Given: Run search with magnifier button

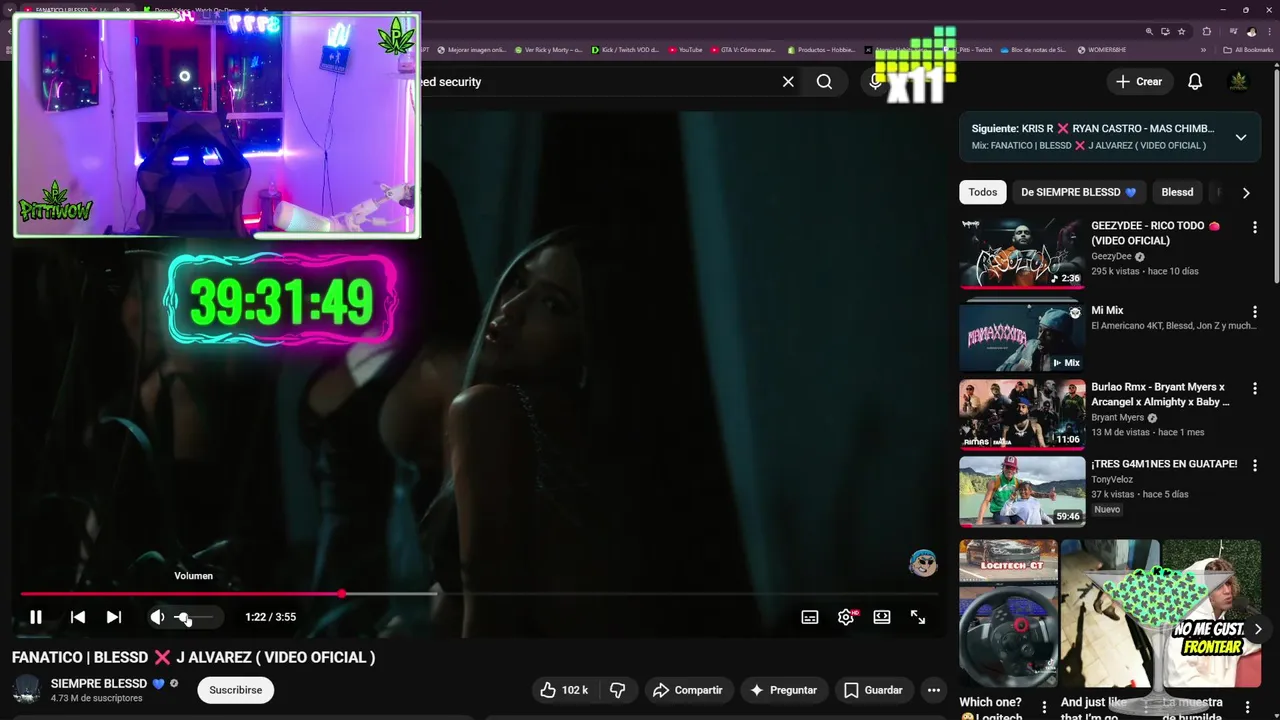Looking at the screenshot, I should click(x=824, y=82).
